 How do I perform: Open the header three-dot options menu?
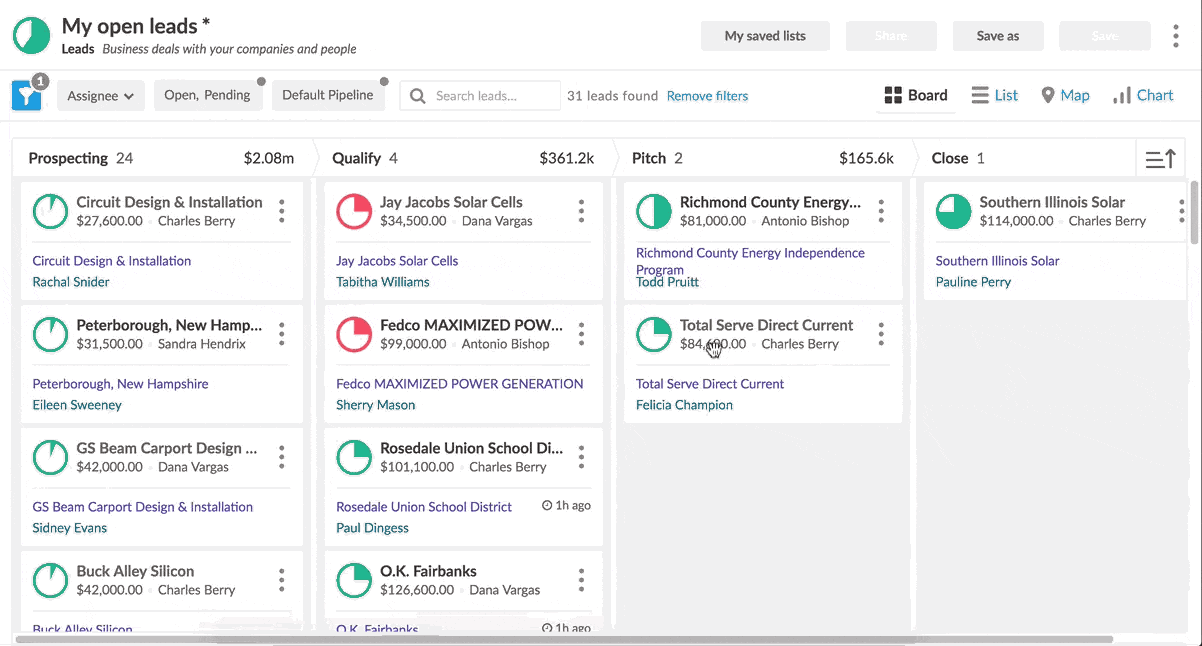1176,36
